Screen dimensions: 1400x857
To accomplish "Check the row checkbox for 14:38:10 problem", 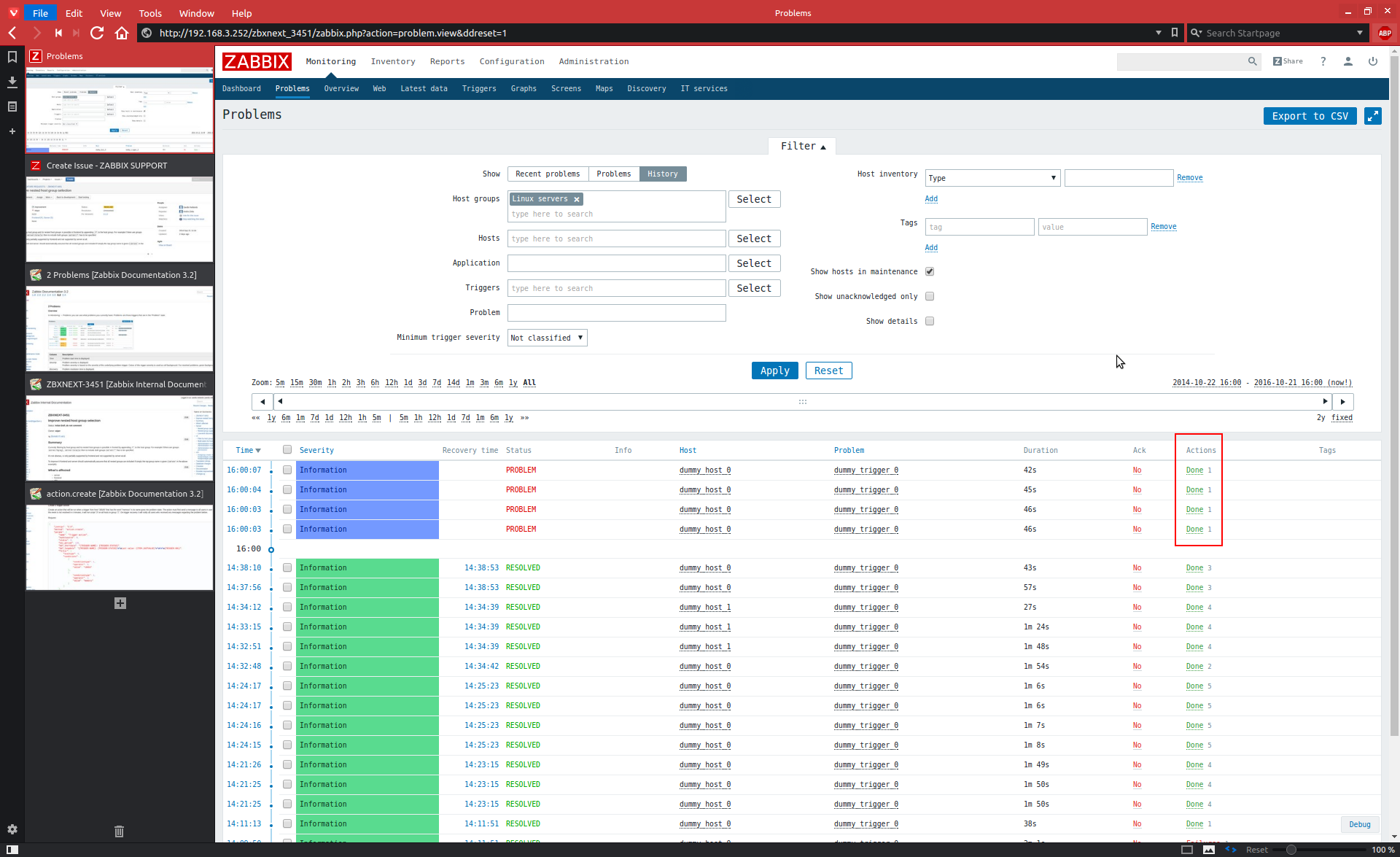I will 287,568.
